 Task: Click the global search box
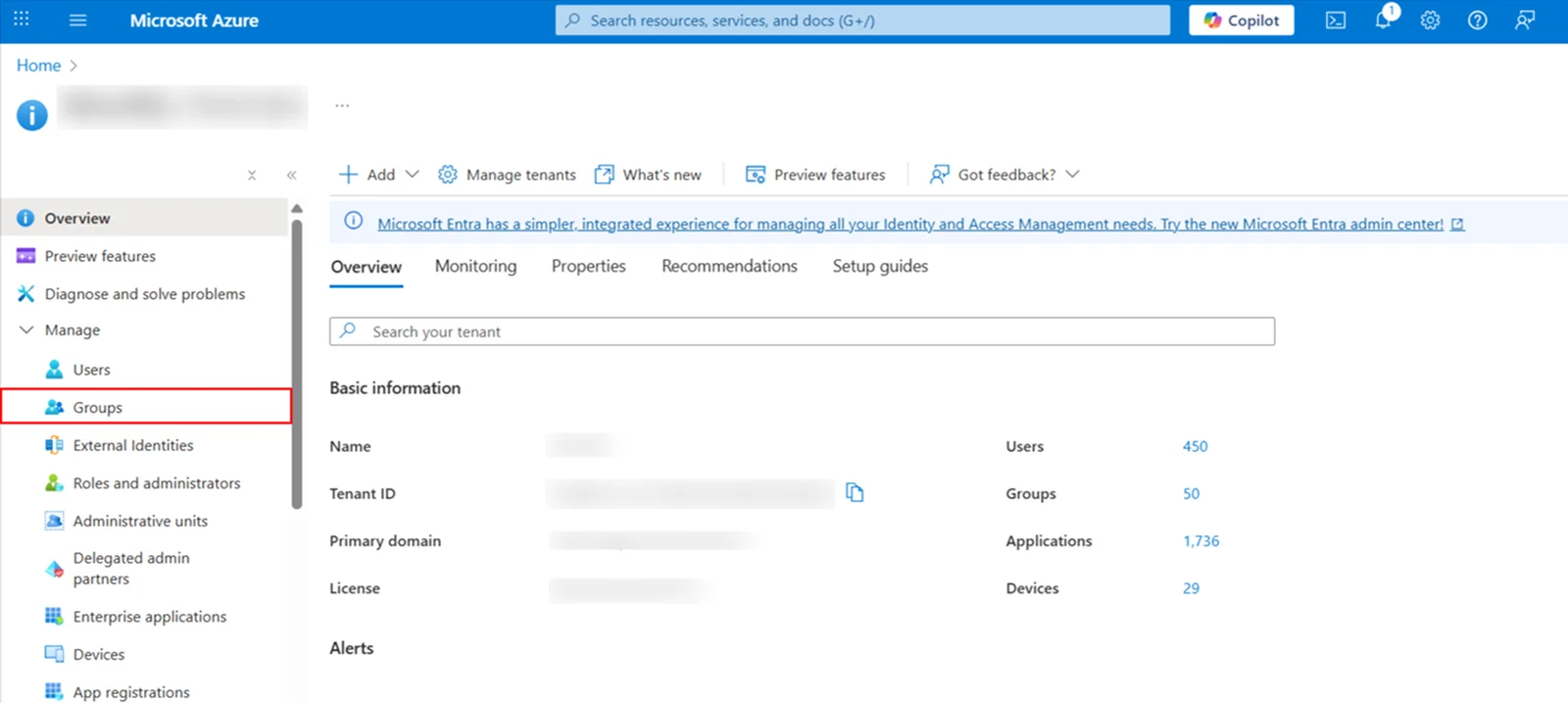click(x=862, y=20)
